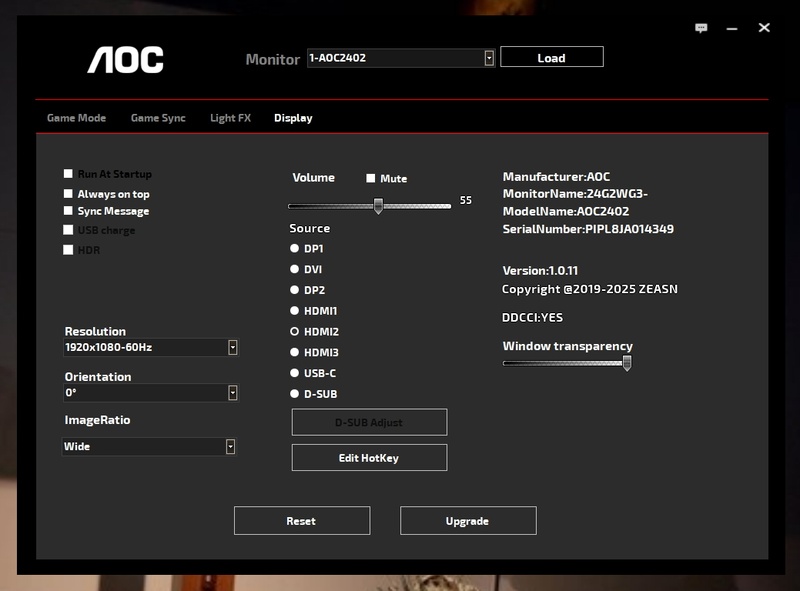This screenshot has width=800, height=591.
Task: Enable Run At Startup checkbox
Action: [68, 174]
